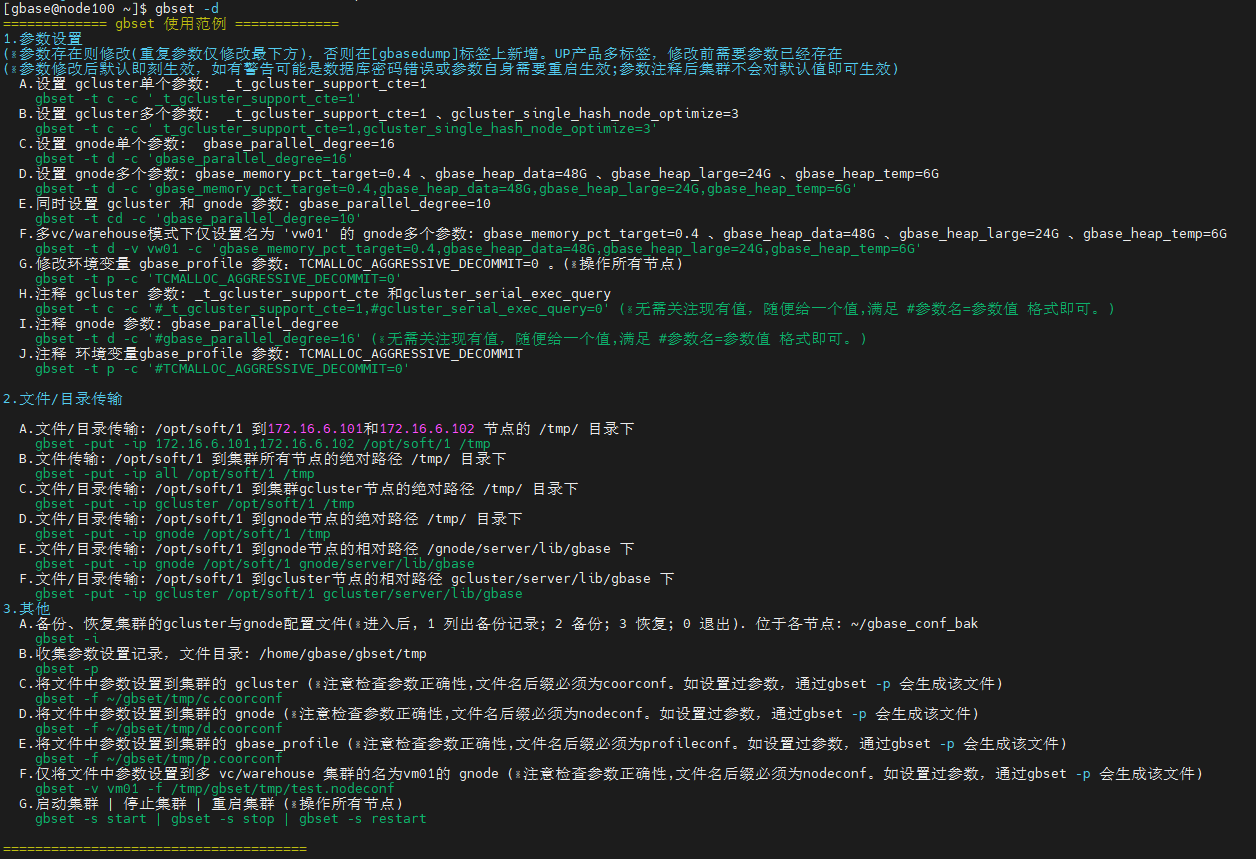Click 'gbset -s stop' command text
This screenshot has width=1256, height=859.
click(x=223, y=818)
